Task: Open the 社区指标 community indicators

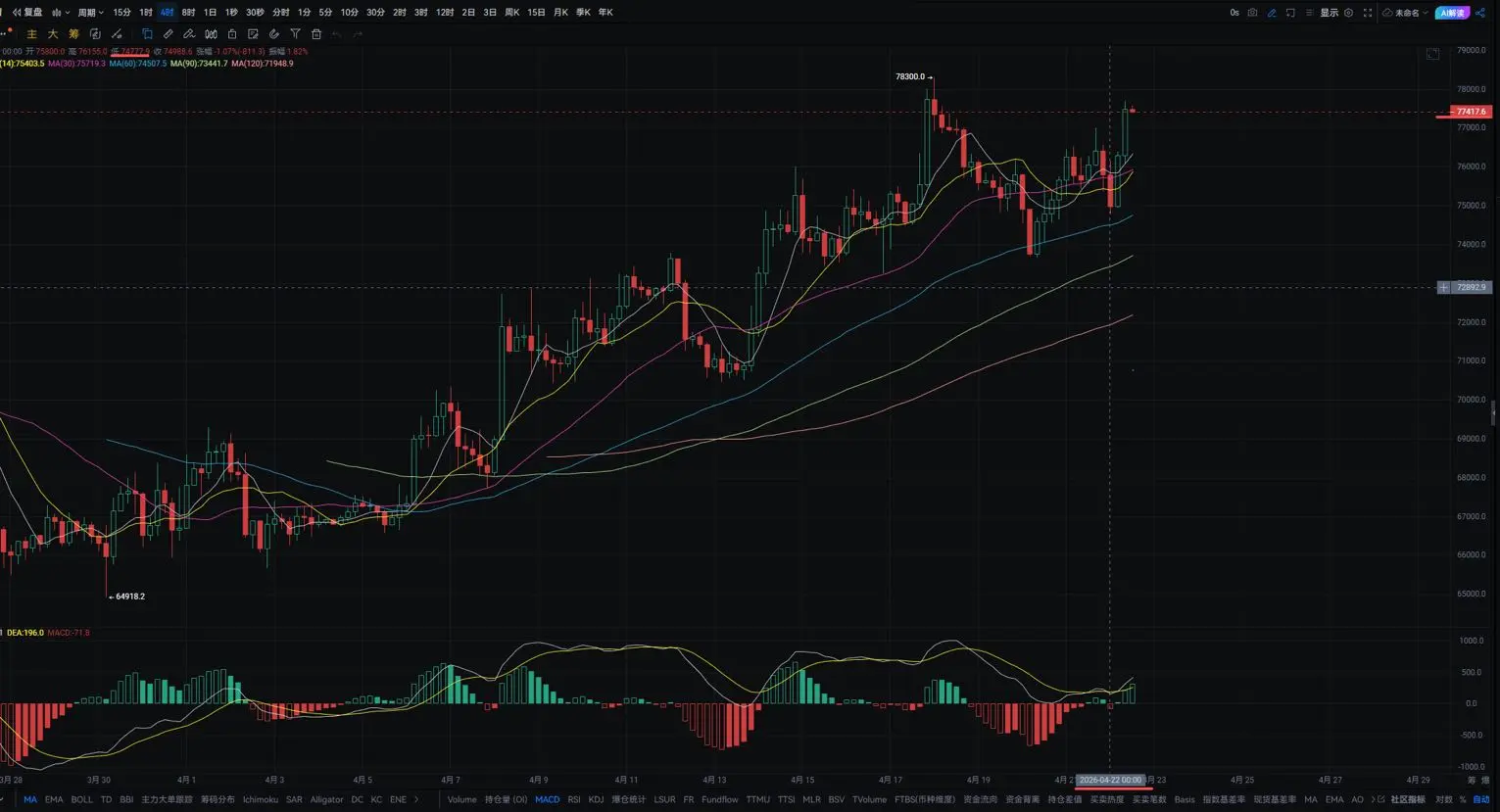Action: point(1408,799)
